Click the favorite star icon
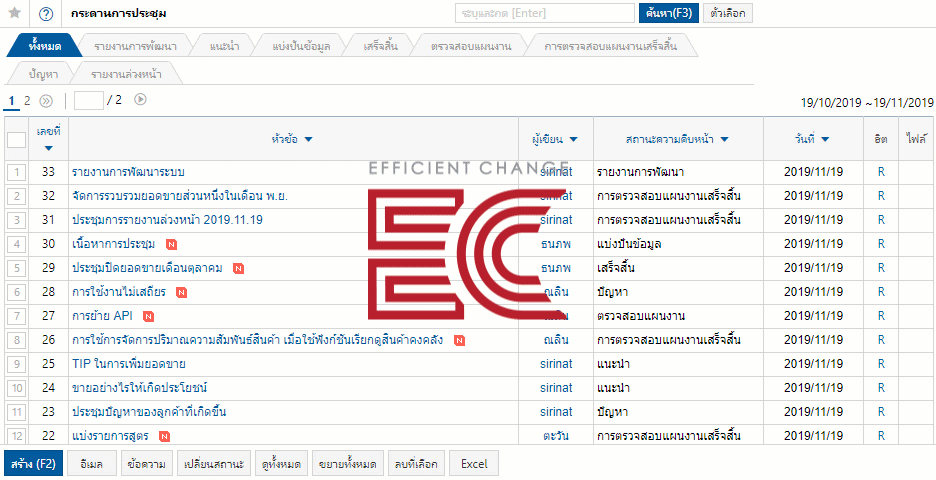 pyautogui.click(x=15, y=13)
